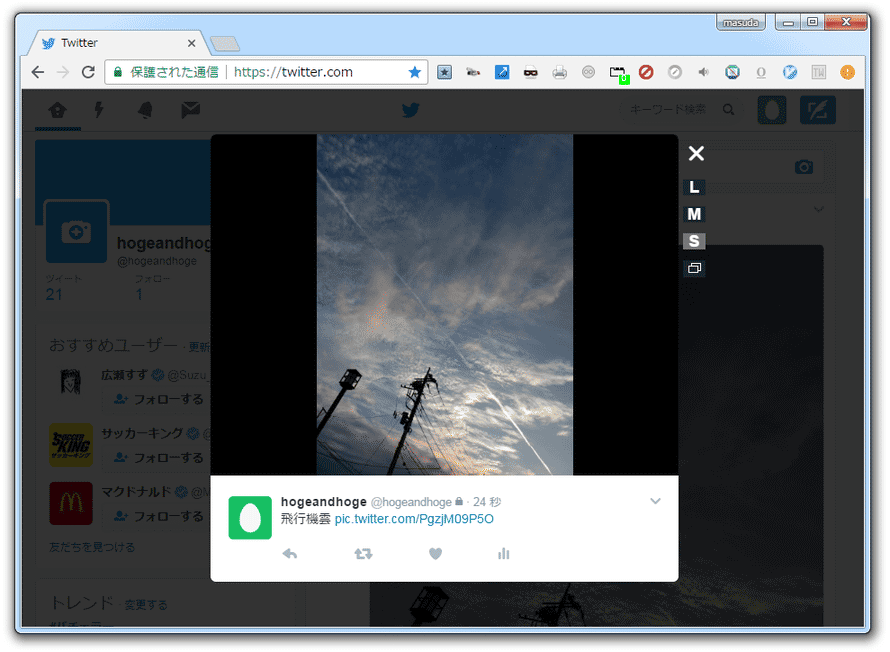
Task: Open Messages via the envelope icon
Action: pos(190,110)
